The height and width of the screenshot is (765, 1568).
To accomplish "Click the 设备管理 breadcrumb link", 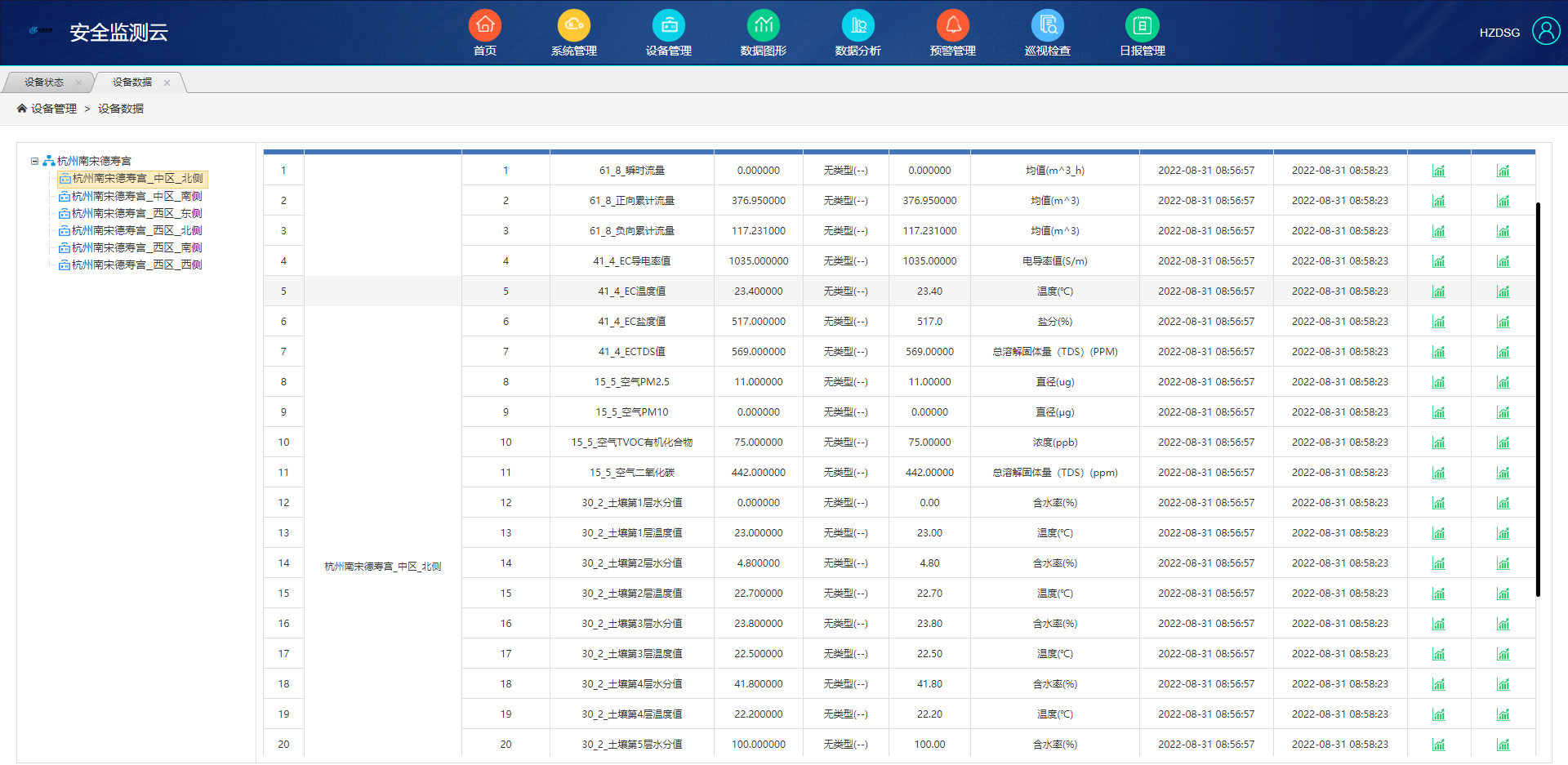I will 54,109.
